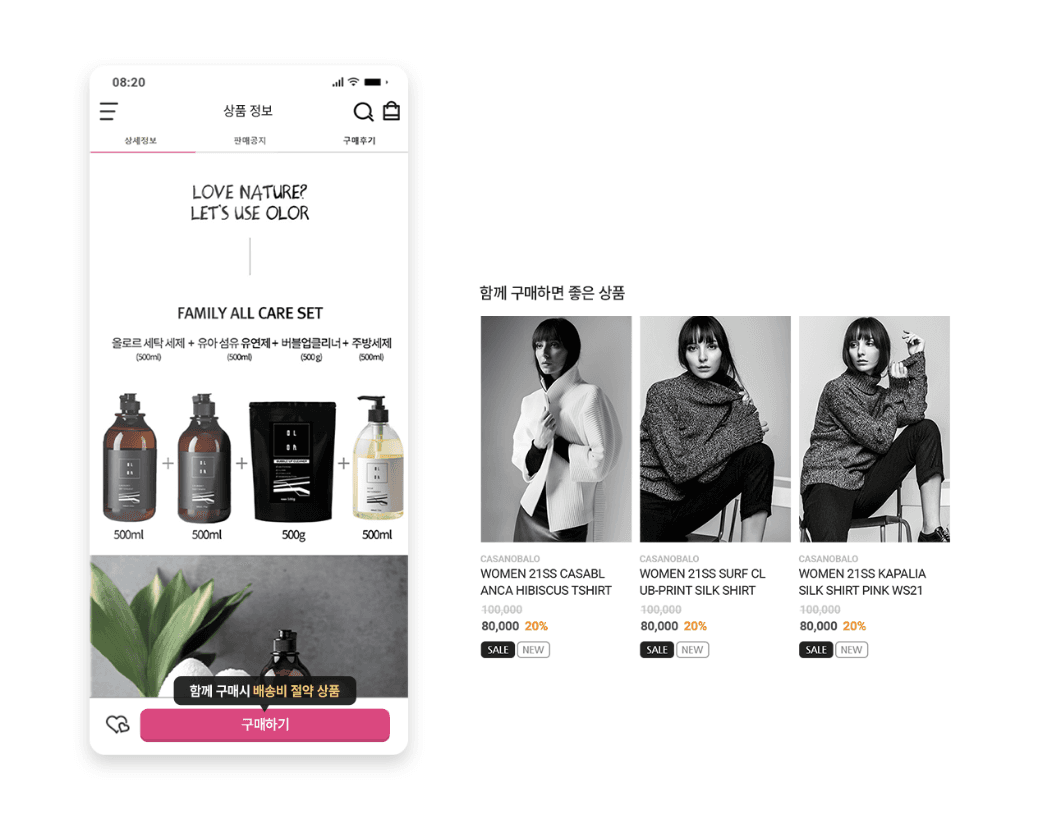Tap the heart wishlist icon
The image size is (1038, 819).
118,724
